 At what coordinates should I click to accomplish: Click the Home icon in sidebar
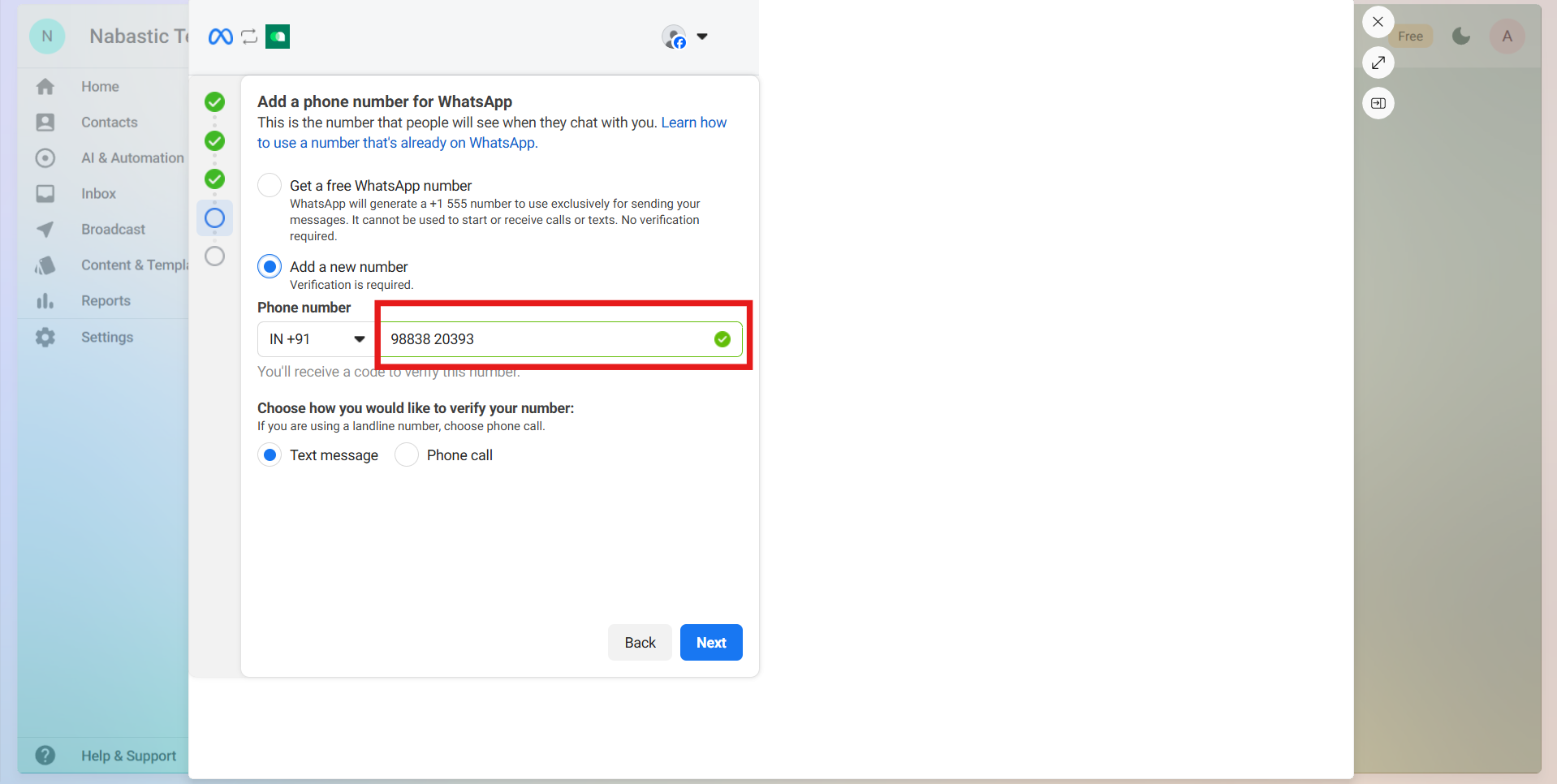click(45, 87)
